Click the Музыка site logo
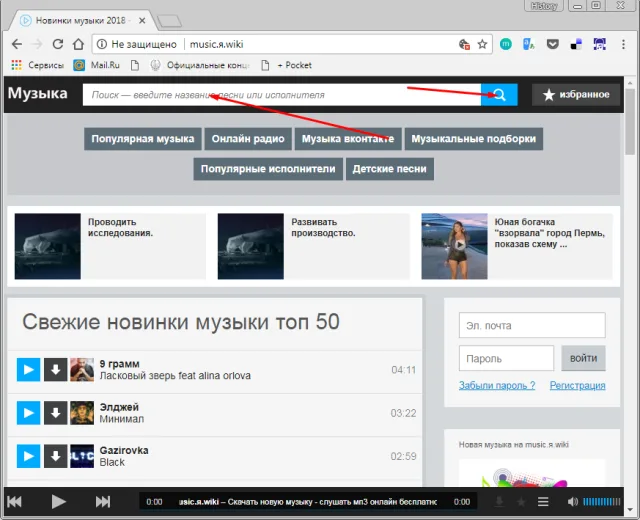 pyautogui.click(x=38, y=93)
